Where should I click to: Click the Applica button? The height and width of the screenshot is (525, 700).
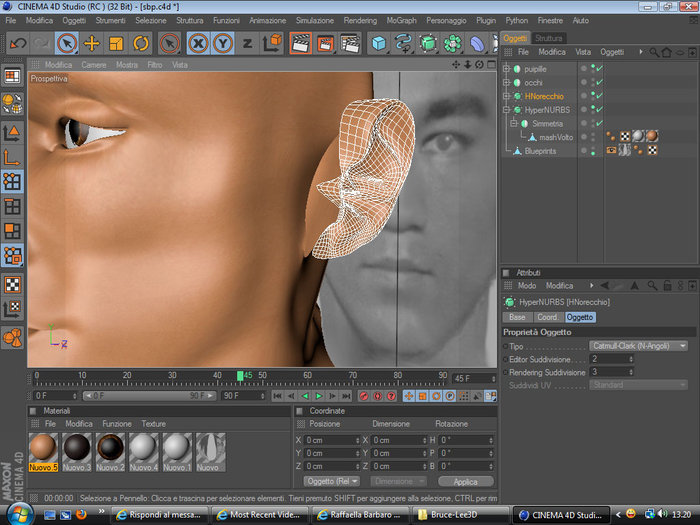point(465,481)
